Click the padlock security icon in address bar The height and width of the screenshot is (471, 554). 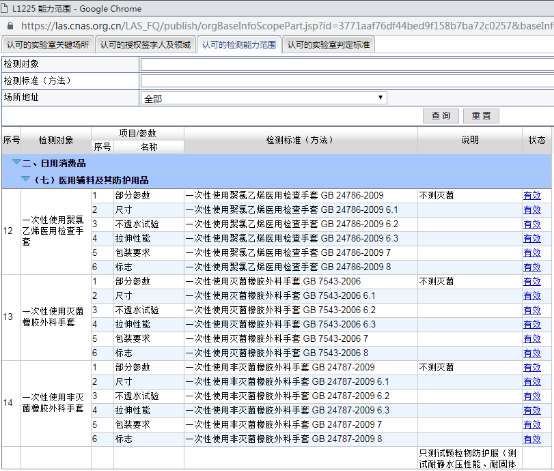pos(10,26)
